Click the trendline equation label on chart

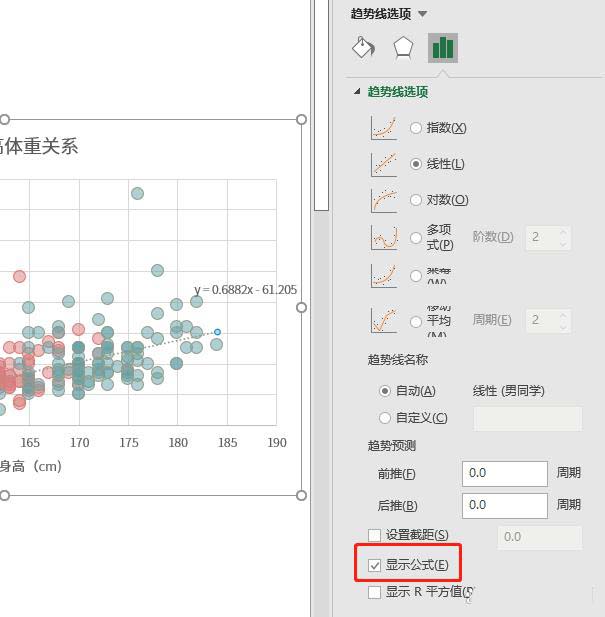[x=245, y=290]
